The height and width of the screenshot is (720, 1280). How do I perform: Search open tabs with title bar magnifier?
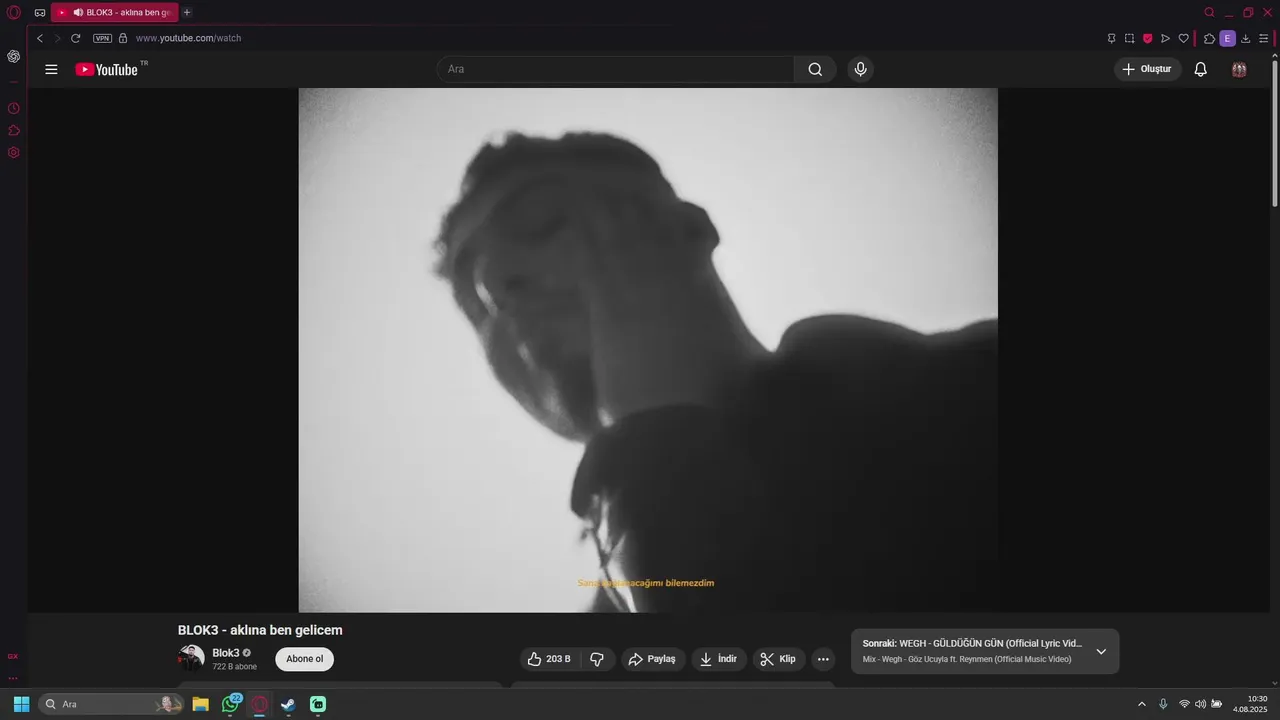click(x=1209, y=13)
